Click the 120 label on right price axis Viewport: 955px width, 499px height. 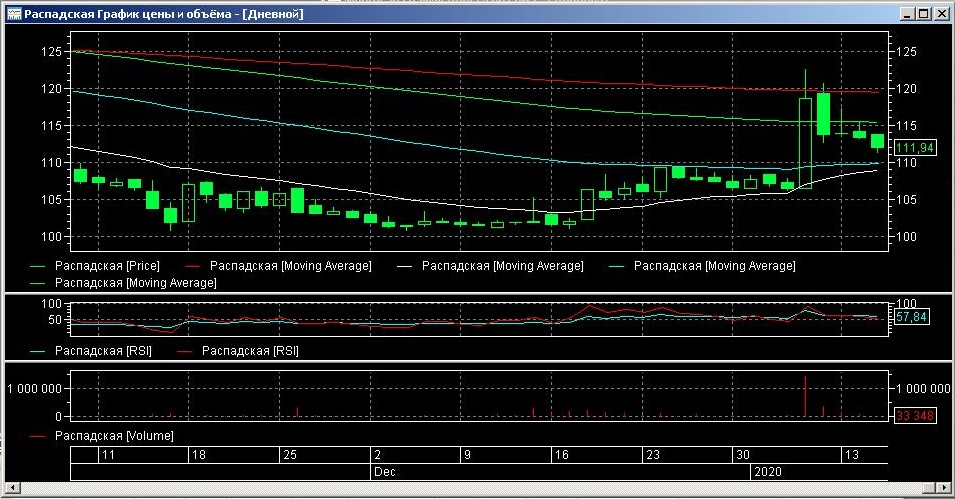[906, 89]
